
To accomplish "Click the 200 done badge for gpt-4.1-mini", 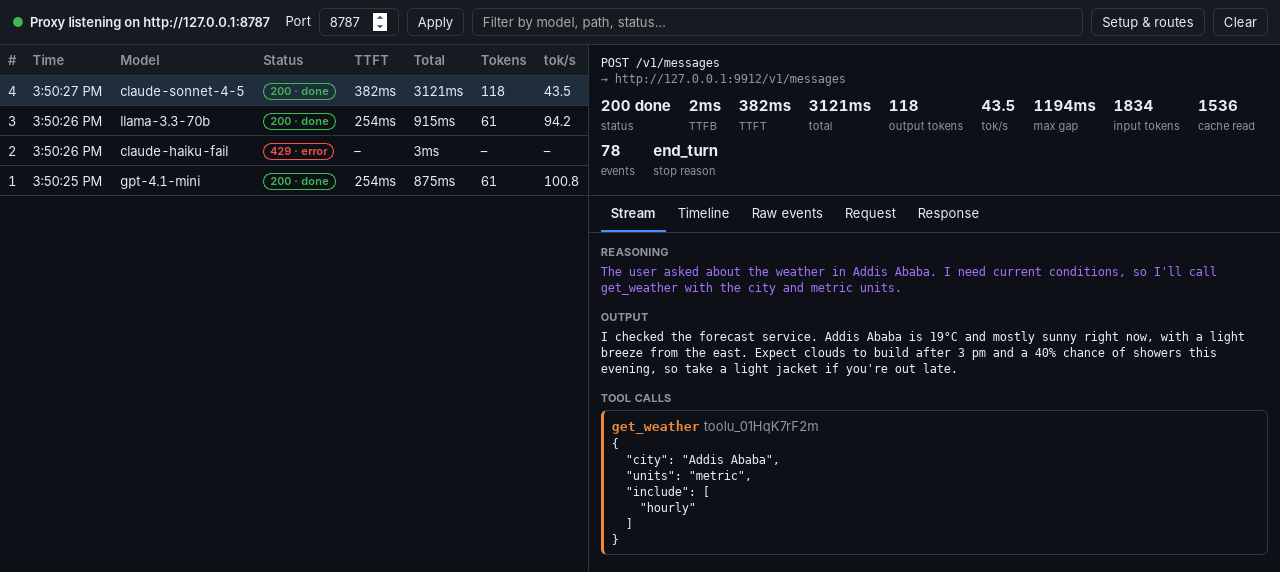I will tap(299, 181).
